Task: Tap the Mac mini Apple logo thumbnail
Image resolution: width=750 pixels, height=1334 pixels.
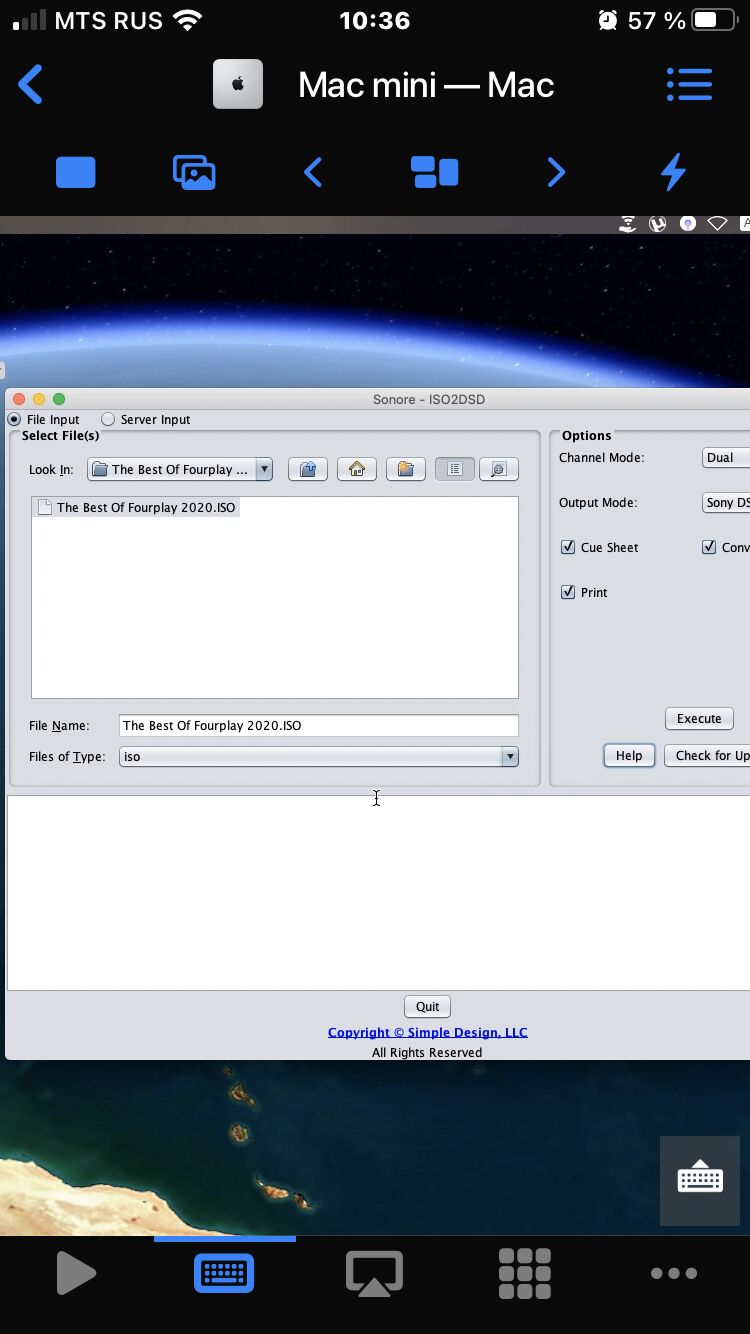Action: tap(238, 85)
